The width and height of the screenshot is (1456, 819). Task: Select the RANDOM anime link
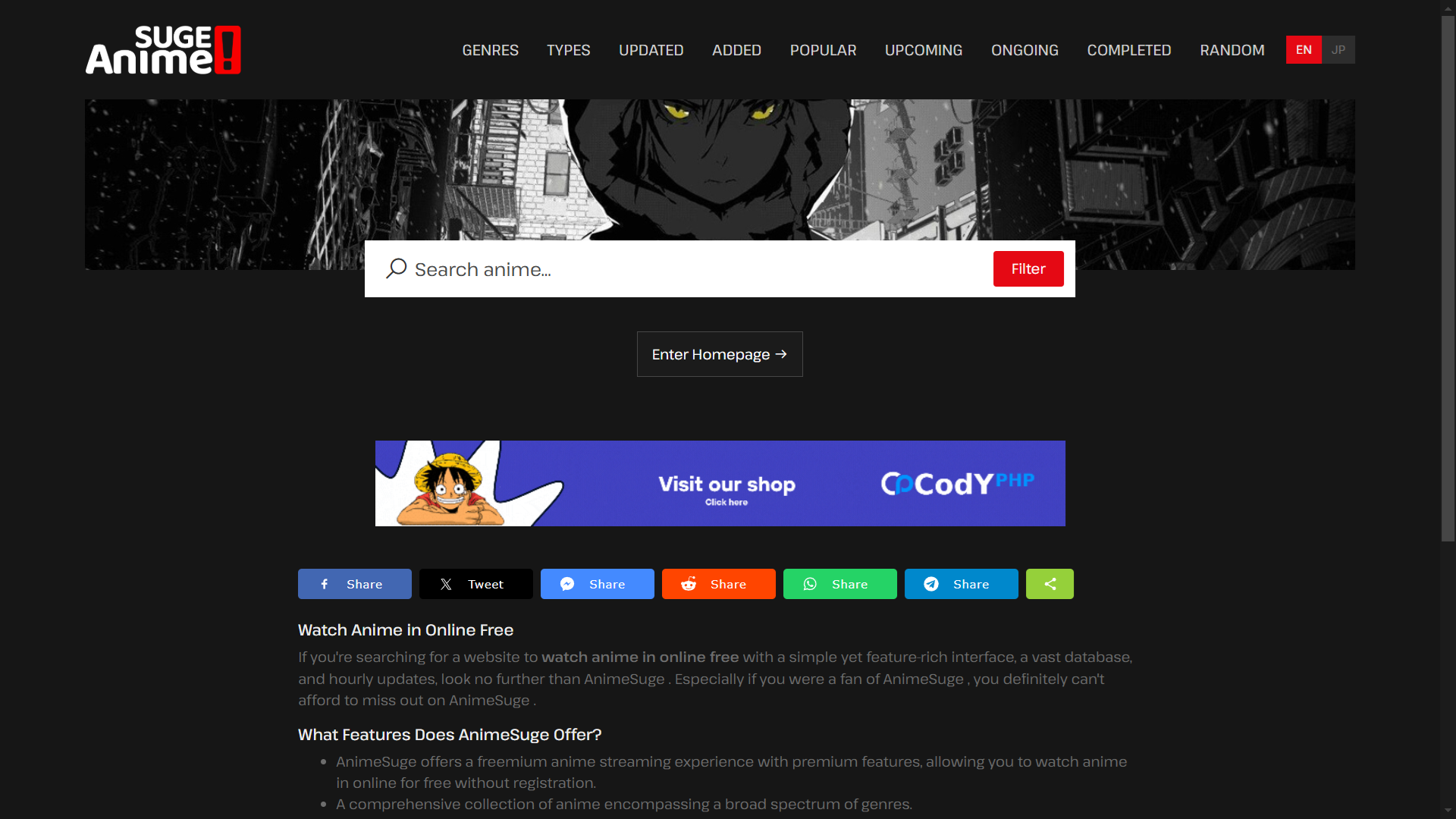point(1232,50)
